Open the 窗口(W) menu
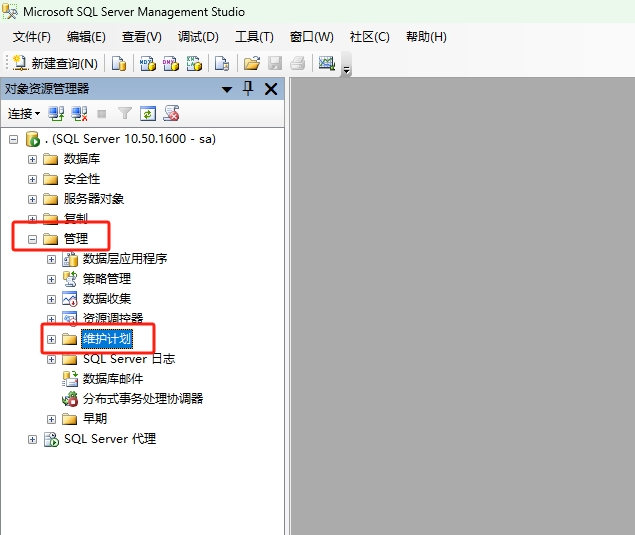The height and width of the screenshot is (535, 635). pos(311,37)
